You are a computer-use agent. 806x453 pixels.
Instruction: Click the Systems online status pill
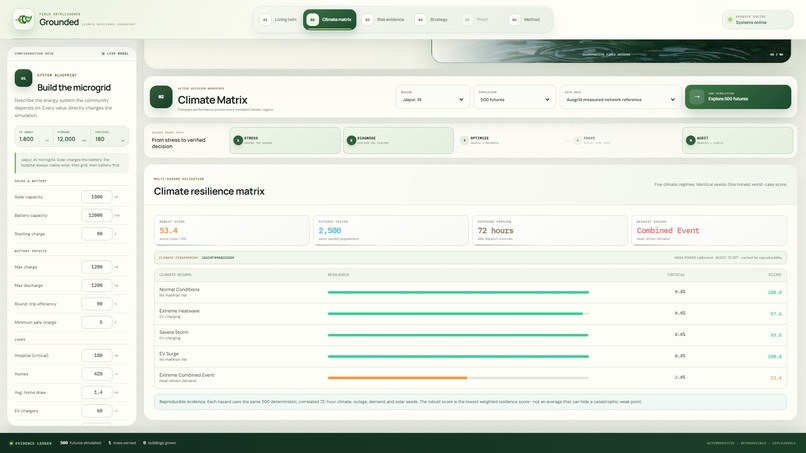[x=757, y=20]
